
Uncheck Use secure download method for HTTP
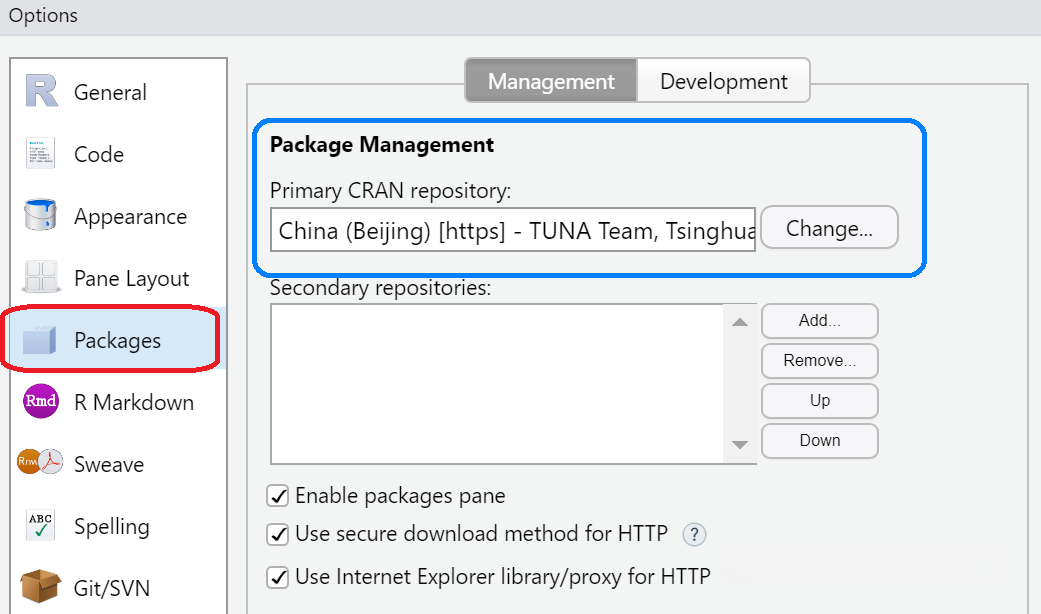click(278, 535)
